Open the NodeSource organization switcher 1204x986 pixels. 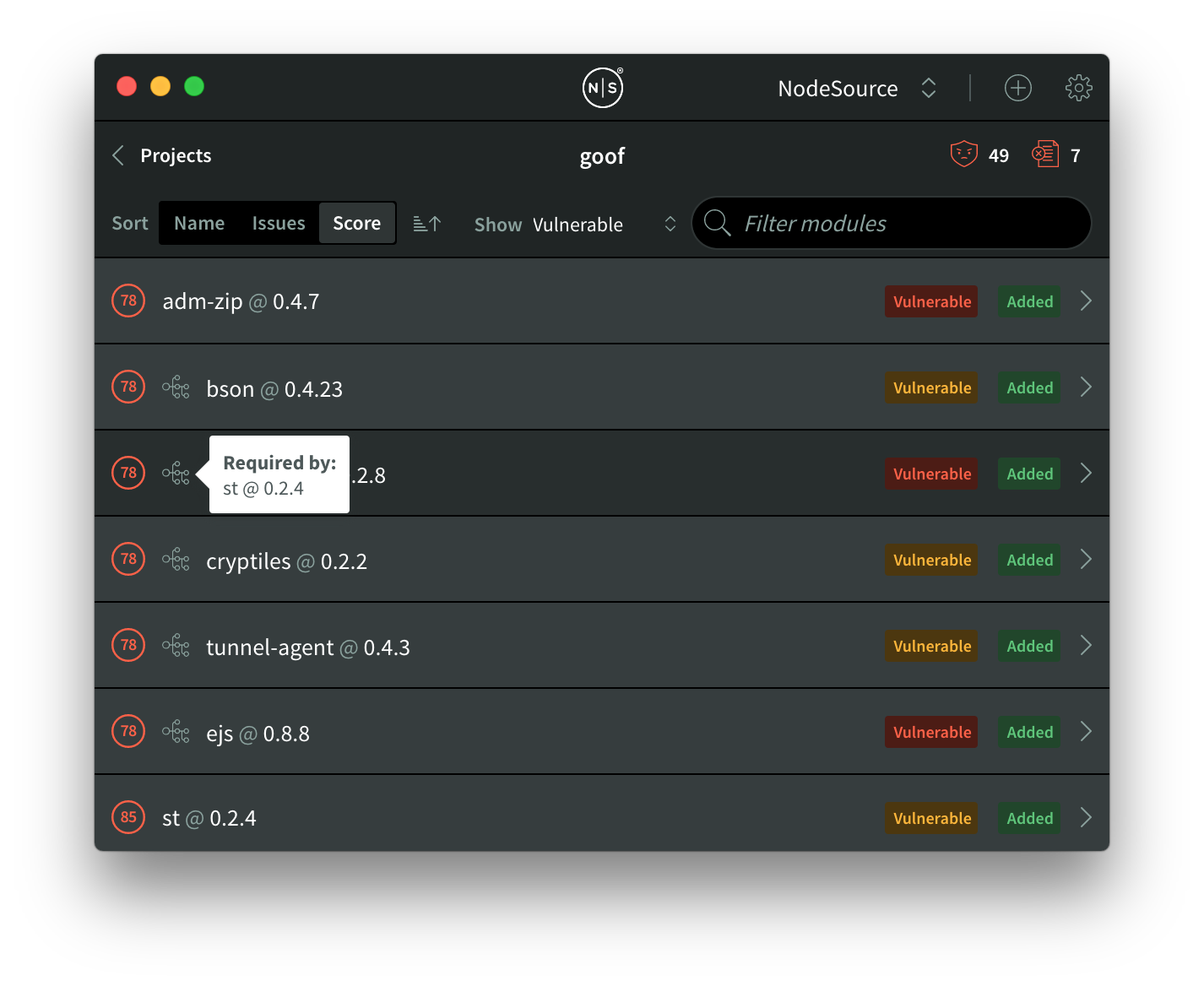tap(856, 89)
